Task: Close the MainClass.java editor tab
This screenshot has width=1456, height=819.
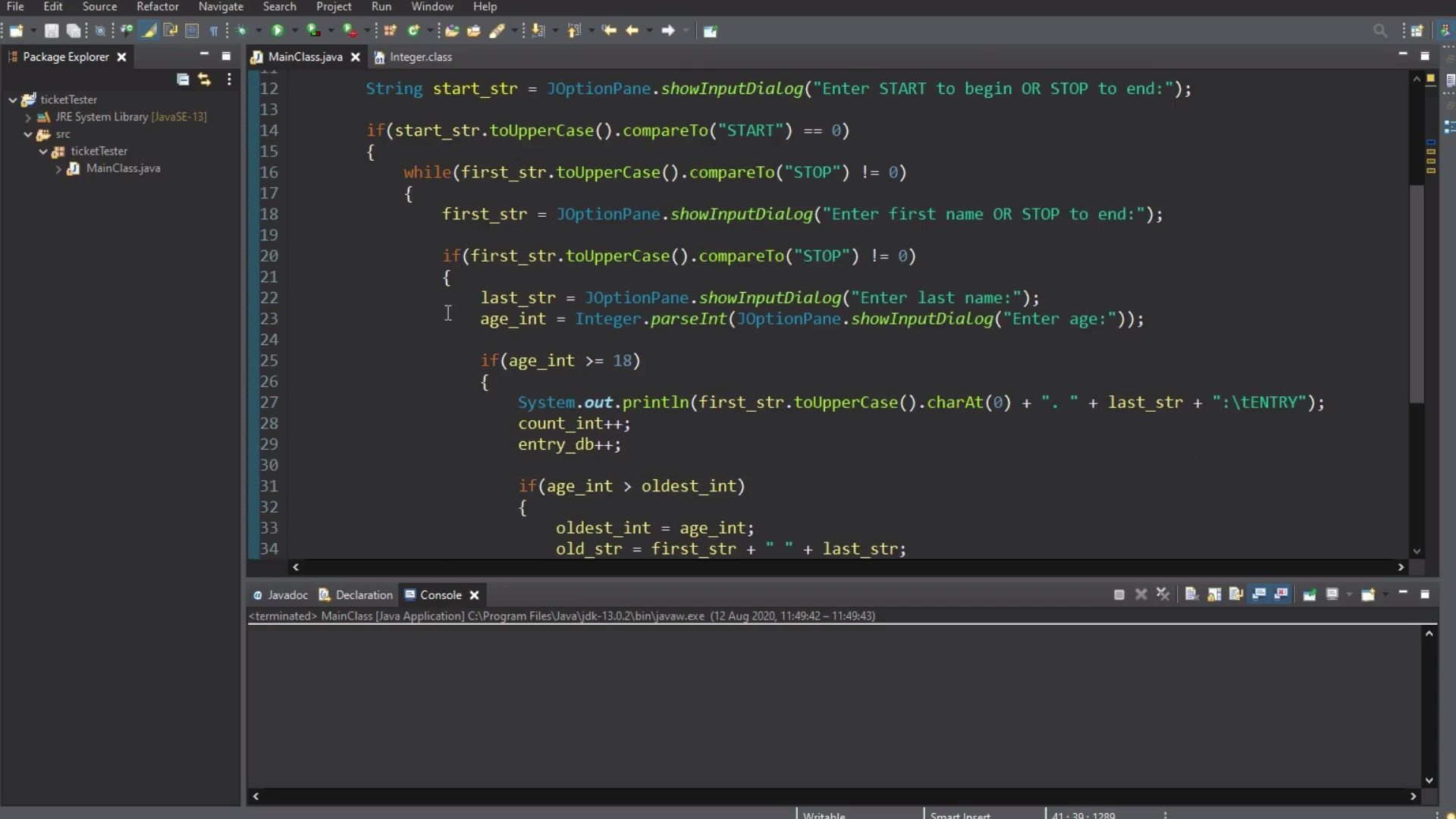Action: coord(355,57)
